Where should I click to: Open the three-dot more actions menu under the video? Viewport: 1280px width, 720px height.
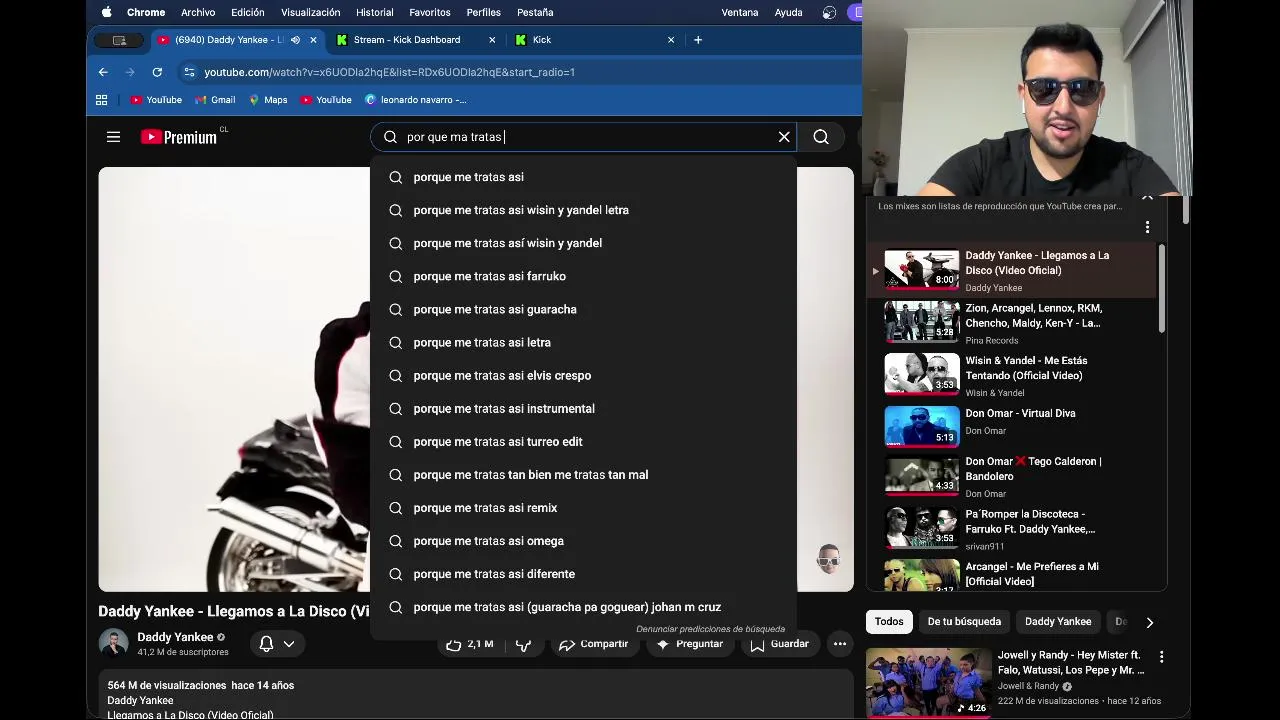tap(840, 644)
